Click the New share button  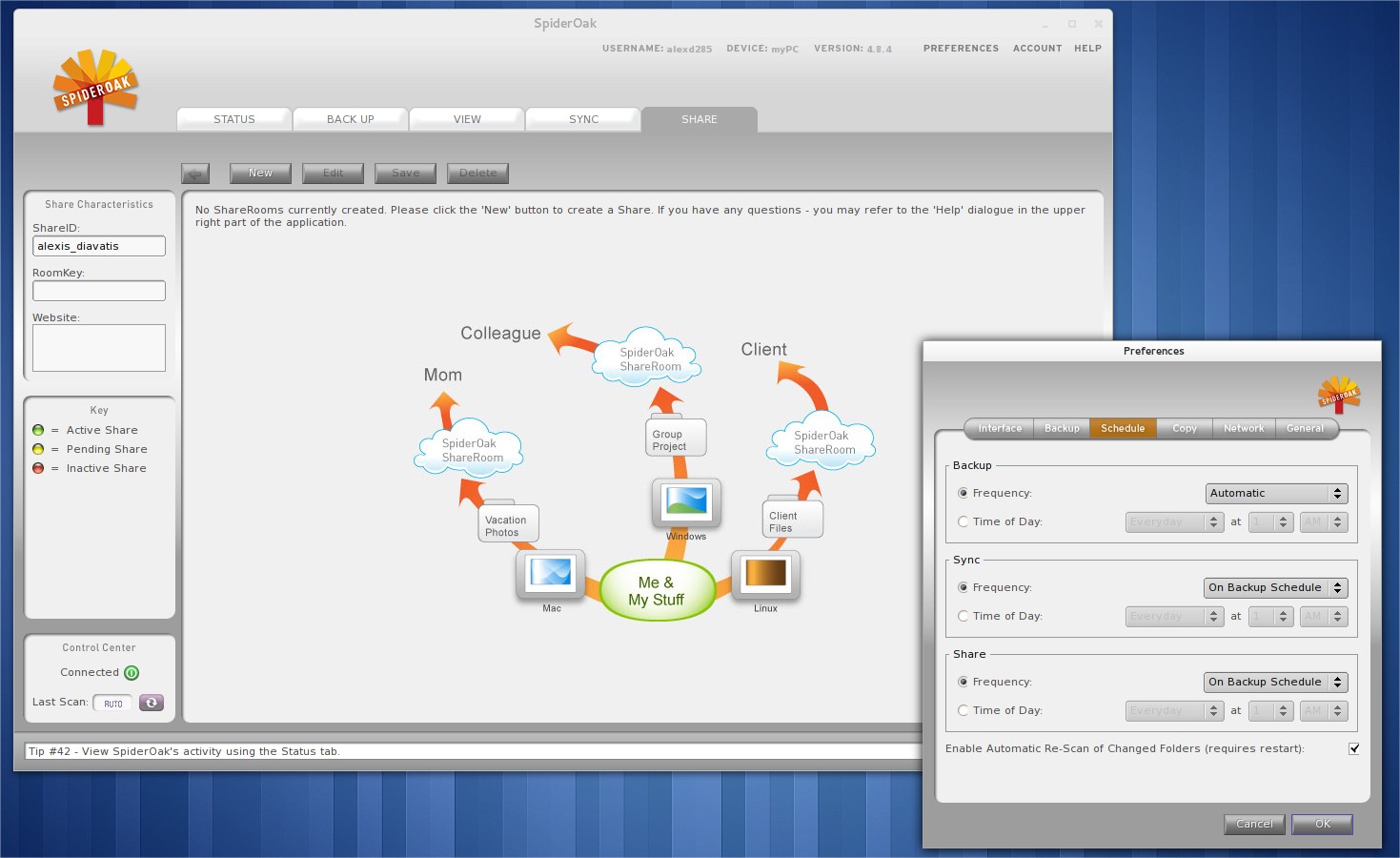point(260,173)
